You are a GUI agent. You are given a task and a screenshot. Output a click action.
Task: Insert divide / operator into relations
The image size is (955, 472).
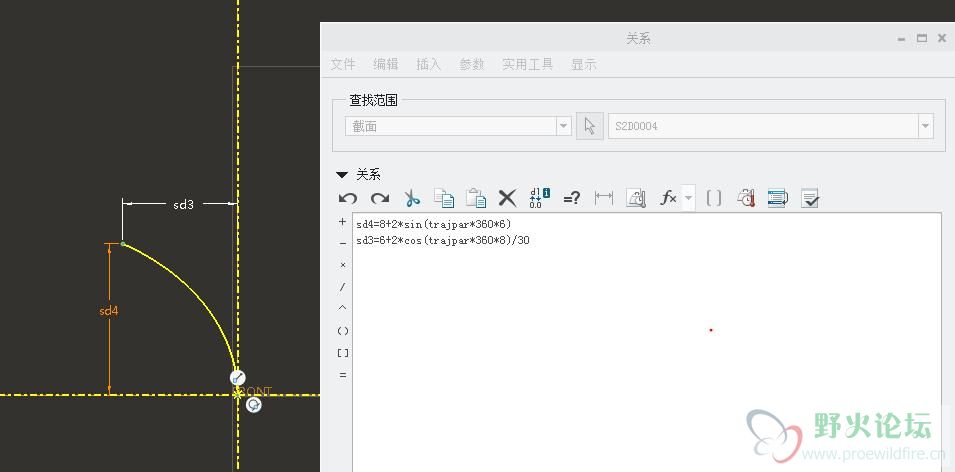342,287
